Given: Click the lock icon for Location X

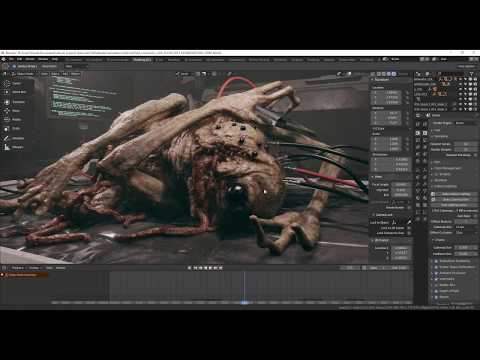Looking at the screenshot, I should click(407, 93).
